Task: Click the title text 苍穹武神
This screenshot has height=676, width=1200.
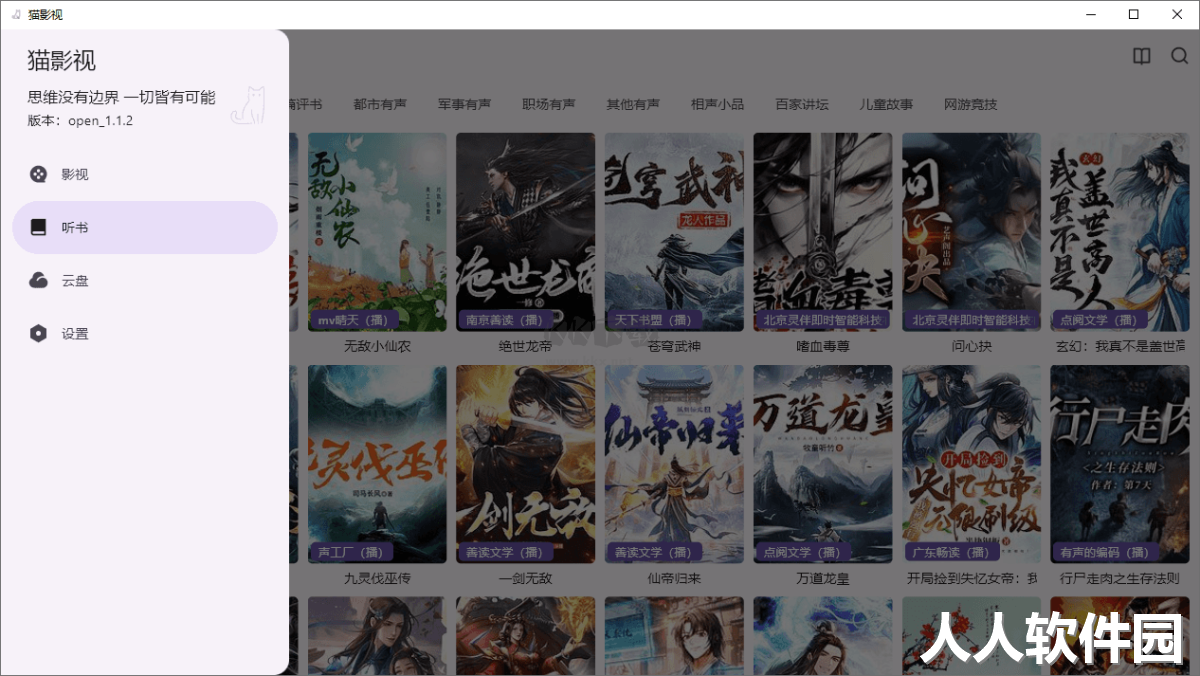Action: click(674, 346)
